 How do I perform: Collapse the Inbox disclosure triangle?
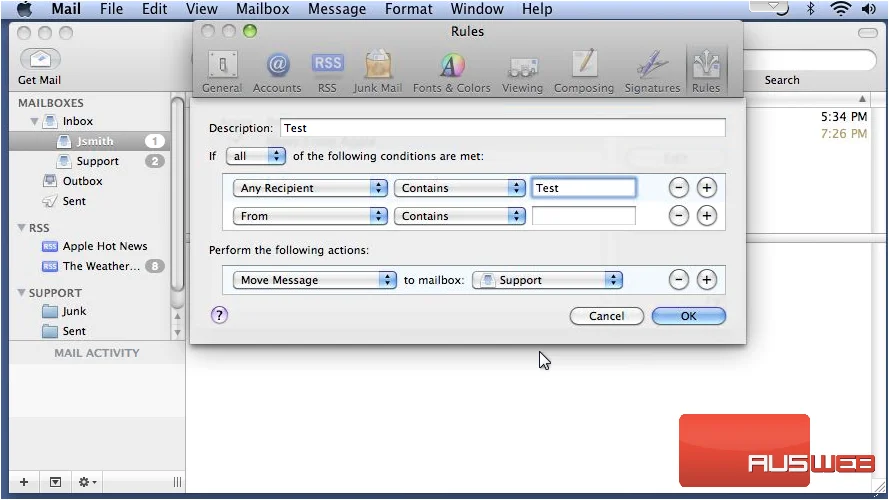pyautogui.click(x=34, y=121)
